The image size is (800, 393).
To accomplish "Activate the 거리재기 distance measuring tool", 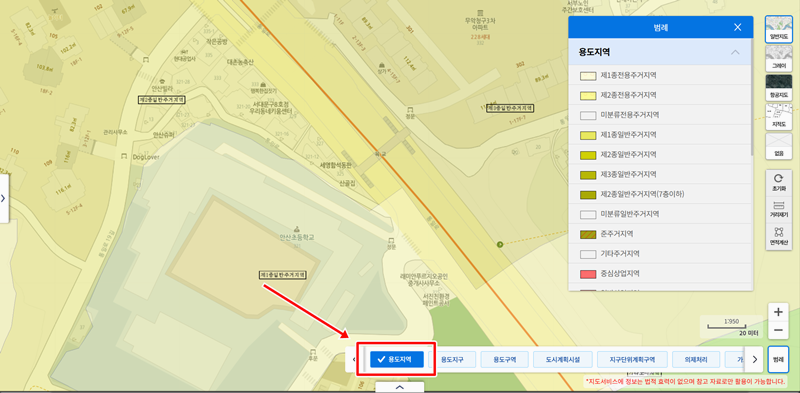I will 779,210.
